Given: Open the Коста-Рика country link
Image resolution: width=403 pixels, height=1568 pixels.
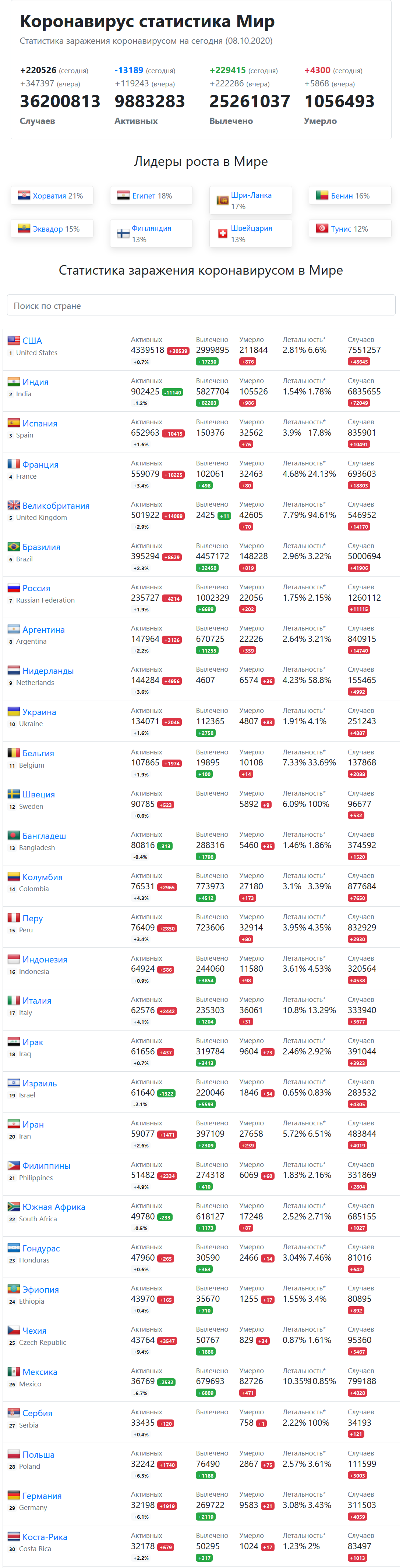Looking at the screenshot, I should tap(45, 1537).
